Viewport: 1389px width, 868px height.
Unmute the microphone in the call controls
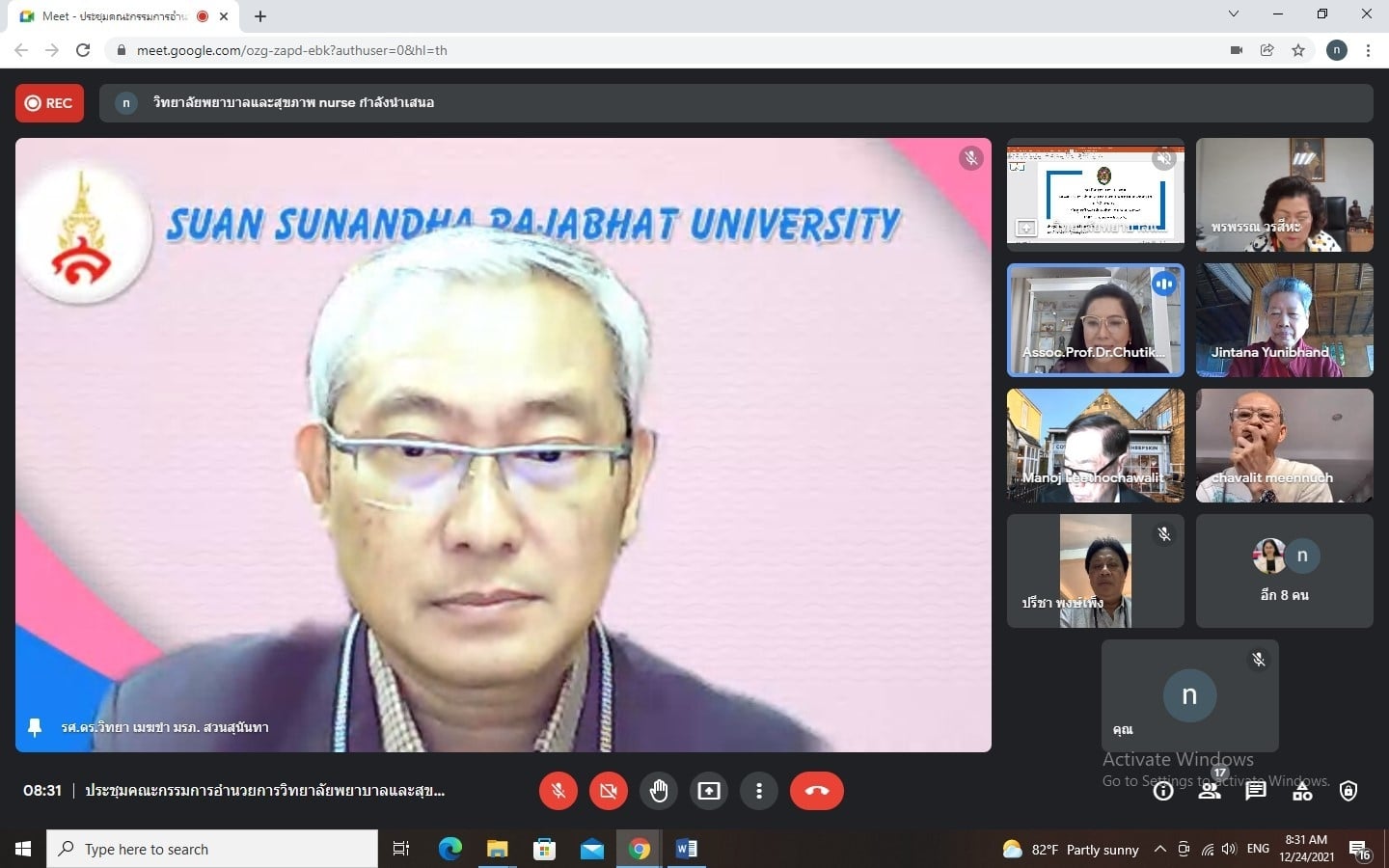tap(558, 791)
